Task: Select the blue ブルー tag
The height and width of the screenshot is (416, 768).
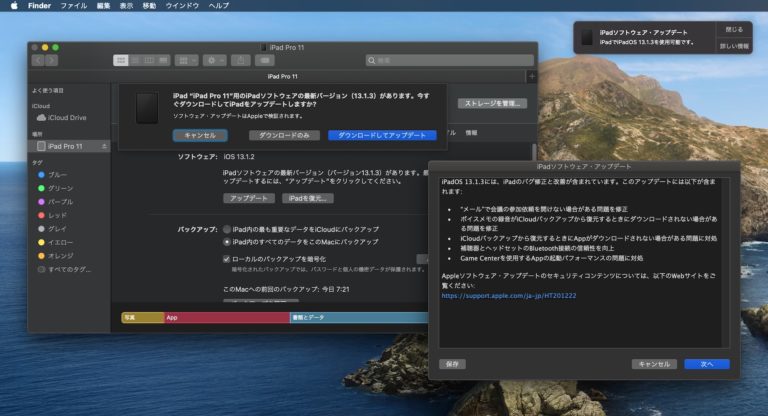Action: (x=53, y=174)
